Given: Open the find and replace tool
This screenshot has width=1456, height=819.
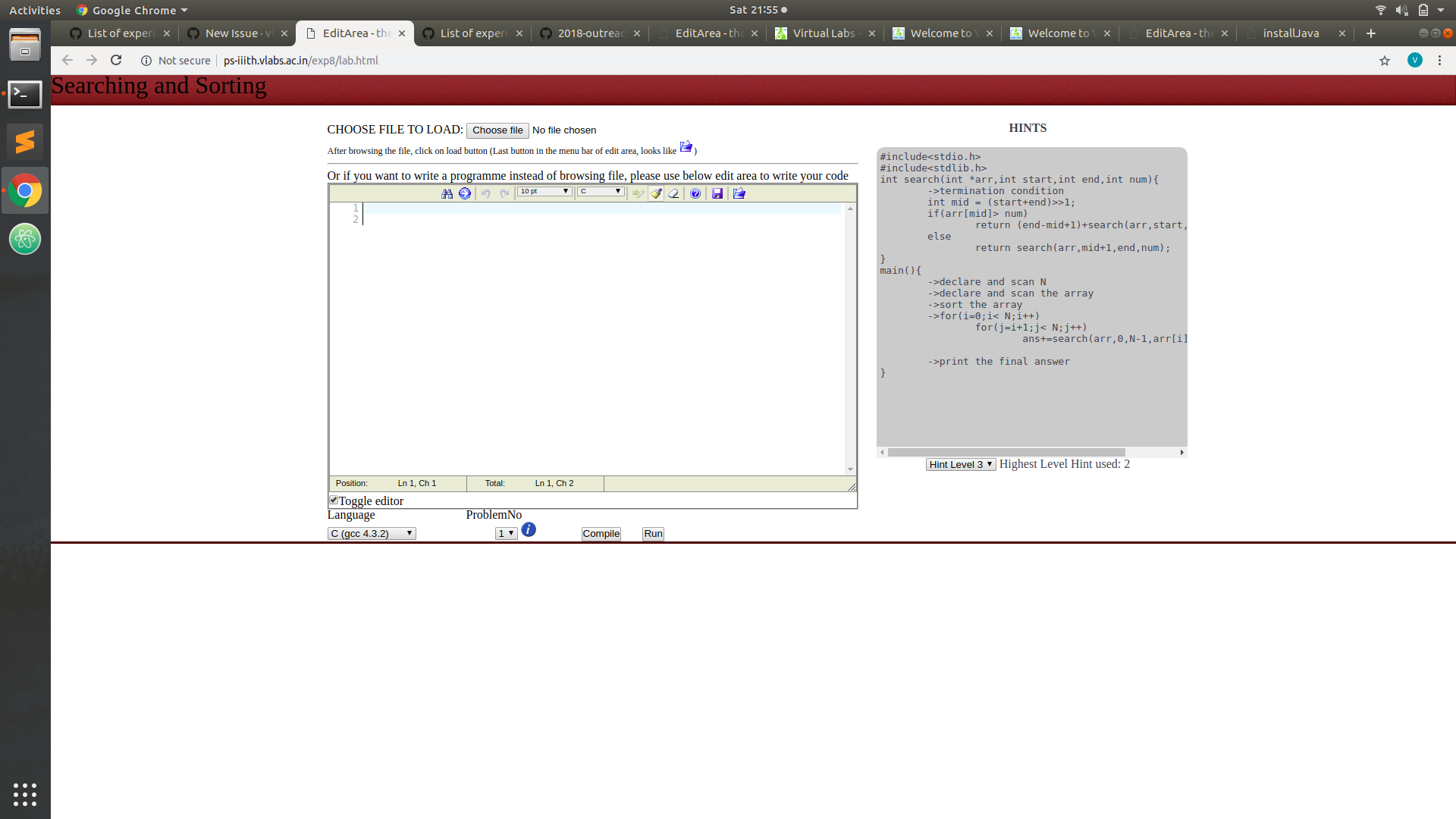Looking at the screenshot, I should (447, 193).
